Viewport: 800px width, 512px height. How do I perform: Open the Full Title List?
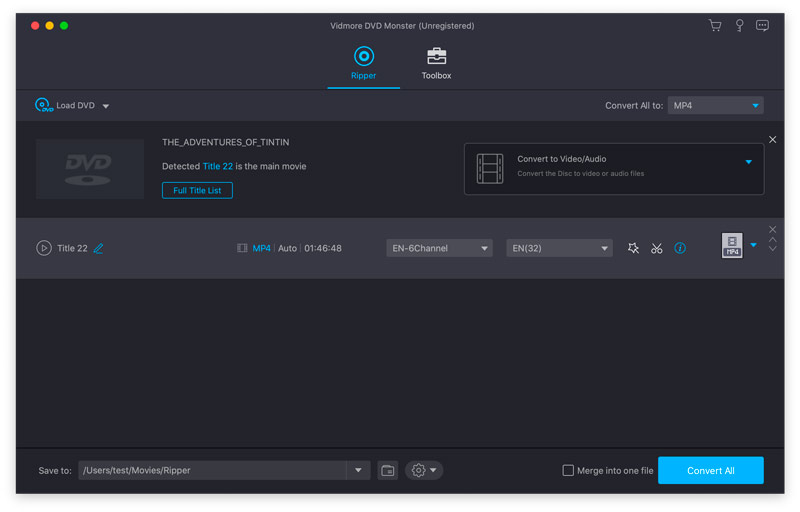[197, 190]
